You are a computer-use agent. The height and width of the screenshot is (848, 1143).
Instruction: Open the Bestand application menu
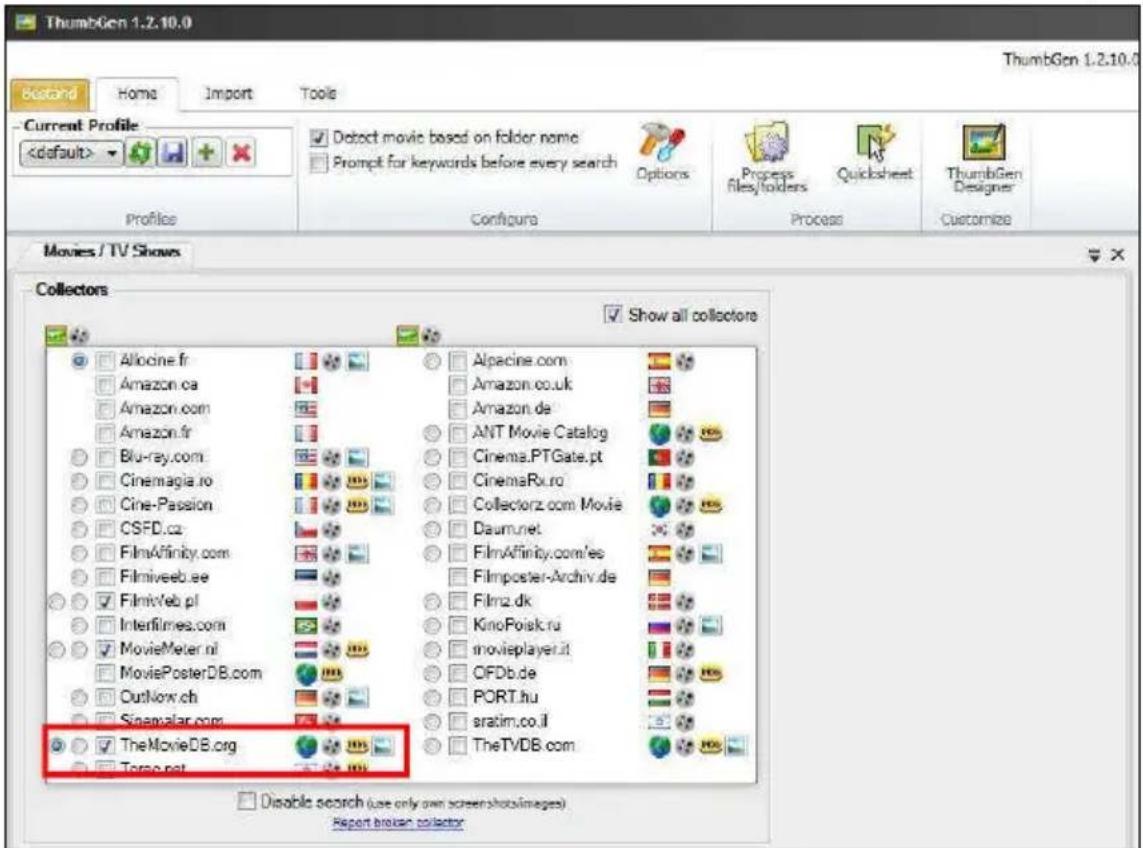point(50,94)
